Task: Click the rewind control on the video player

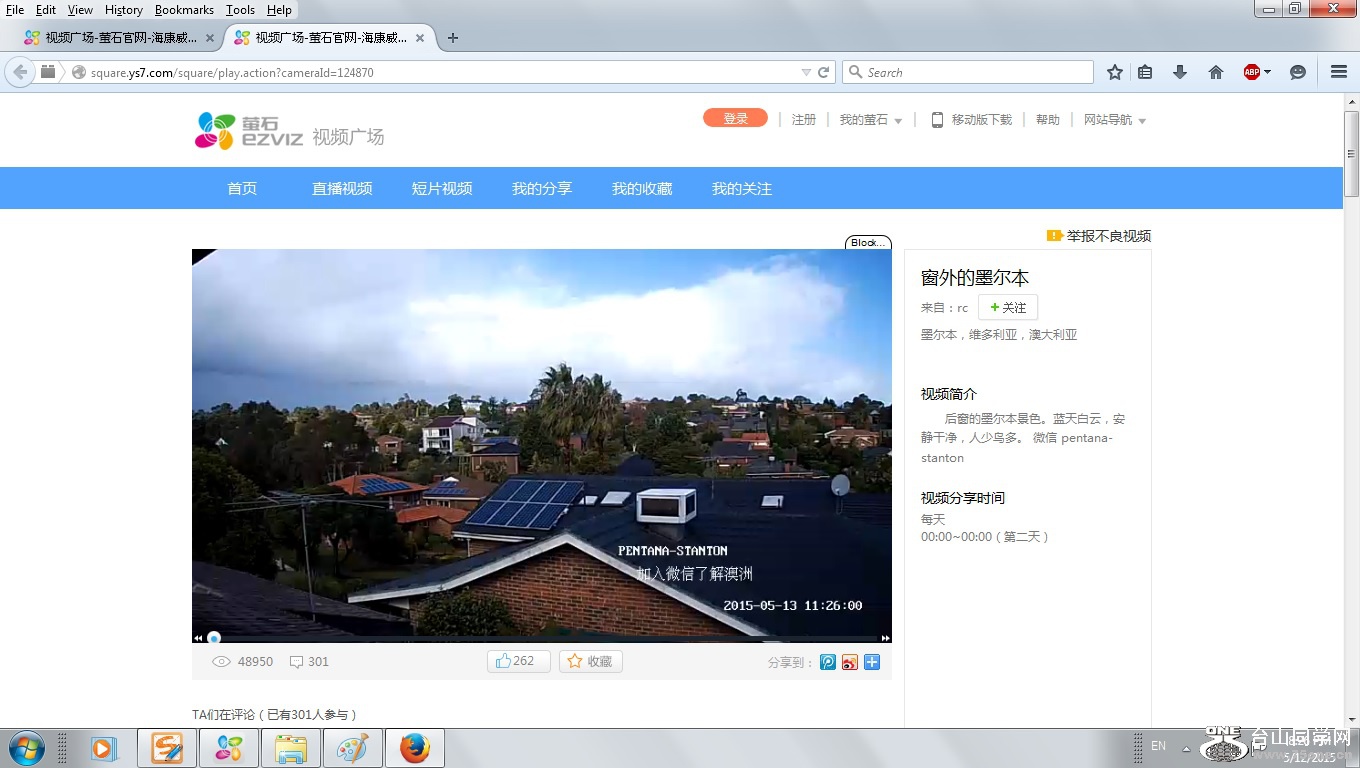Action: pyautogui.click(x=198, y=638)
